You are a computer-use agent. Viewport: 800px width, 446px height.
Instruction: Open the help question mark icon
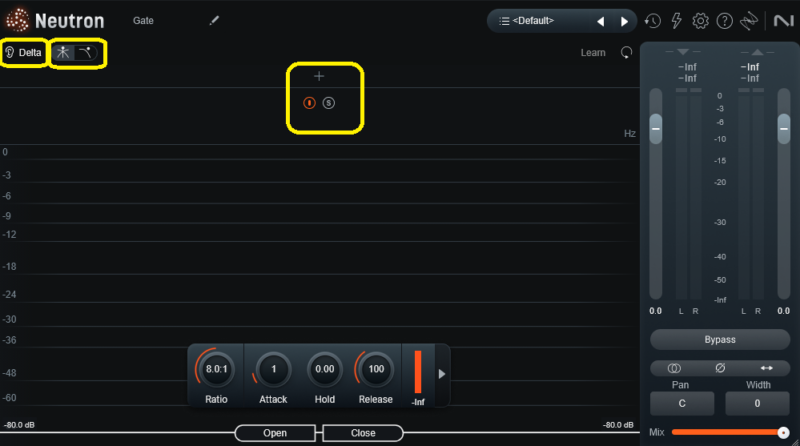tap(725, 20)
